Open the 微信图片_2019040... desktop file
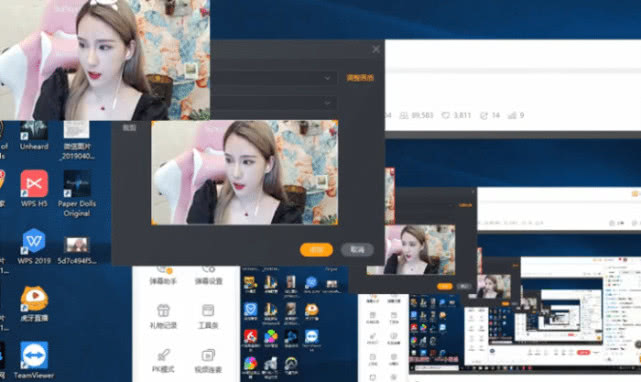The width and height of the screenshot is (641, 382). point(77,141)
